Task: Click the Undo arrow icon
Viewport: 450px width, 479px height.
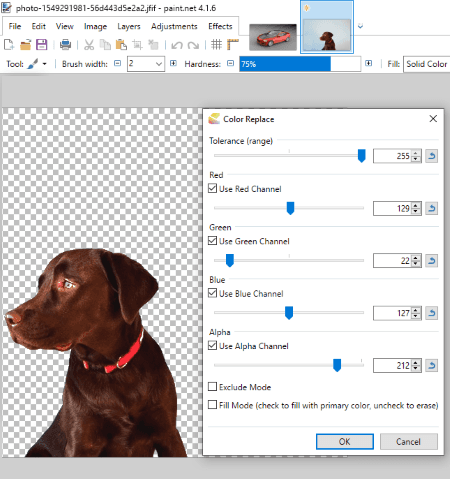Action: 177,45
